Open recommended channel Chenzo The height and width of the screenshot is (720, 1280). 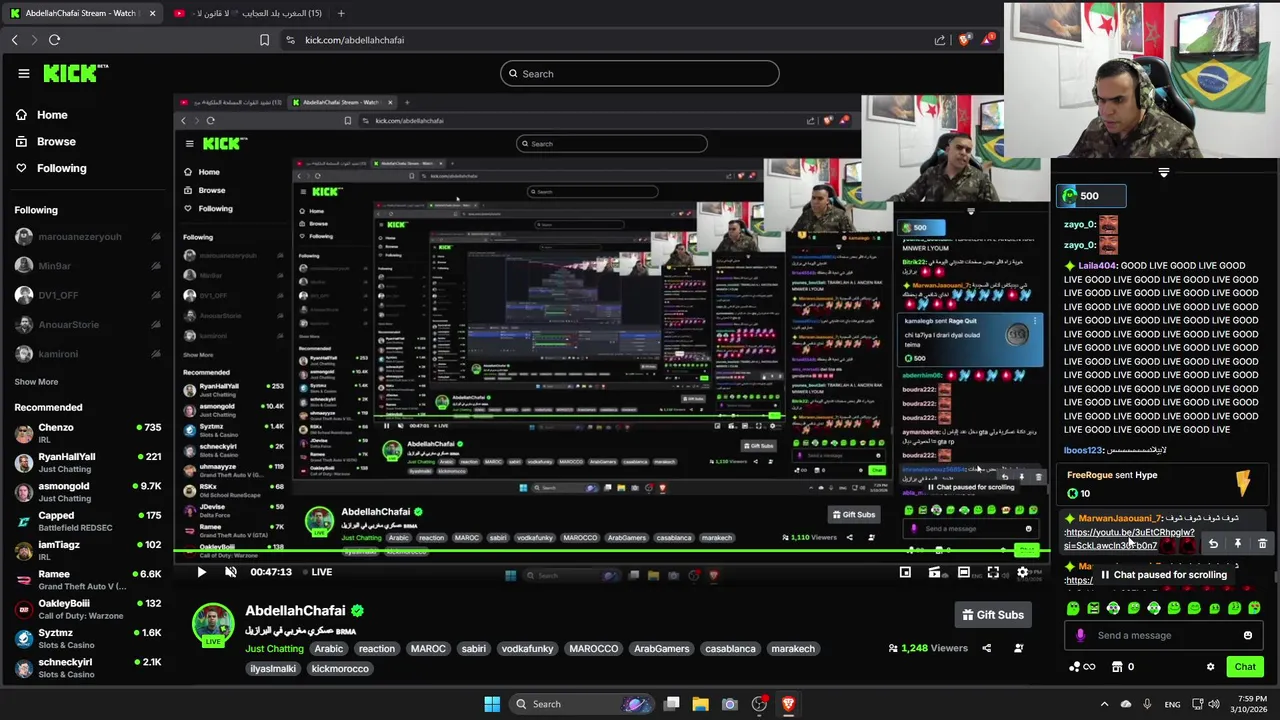(88, 433)
